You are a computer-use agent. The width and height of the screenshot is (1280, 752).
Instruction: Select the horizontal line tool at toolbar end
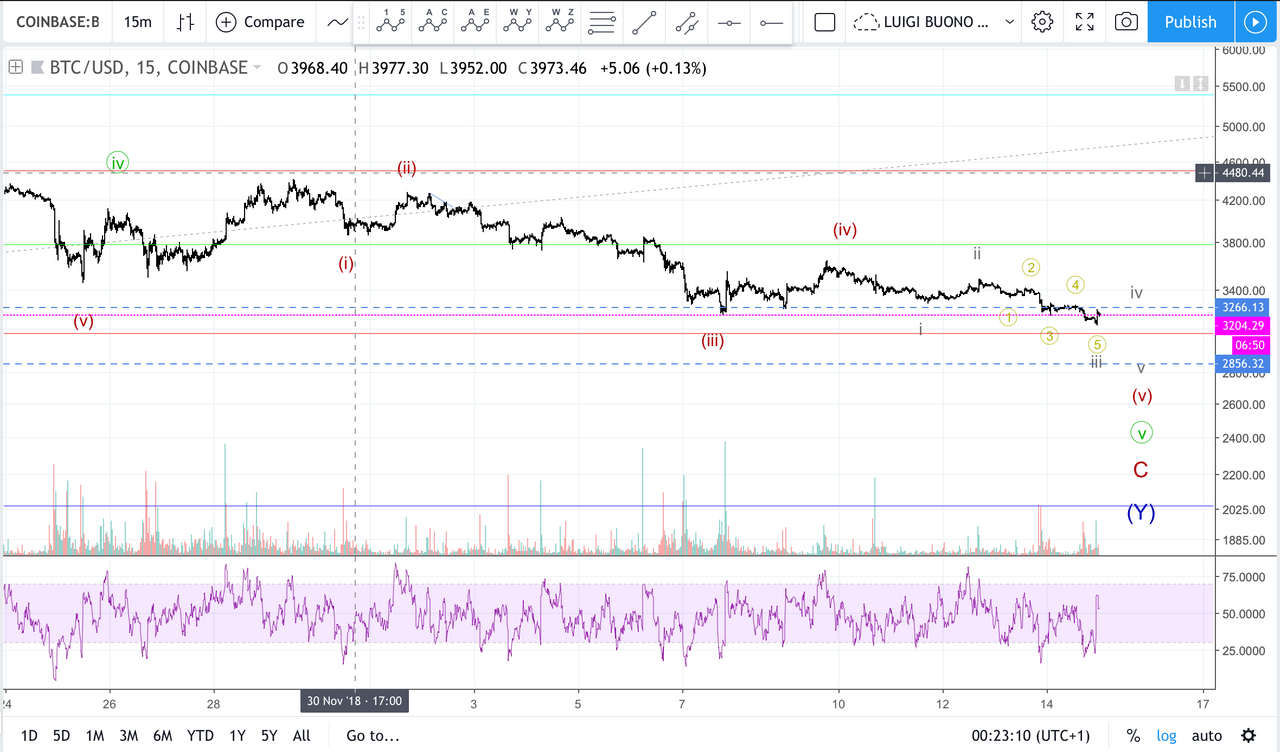[x=771, y=22]
